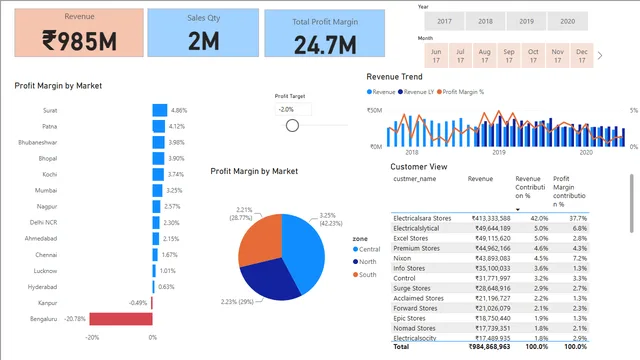The image size is (640, 360).
Task: Sort by Revenue Contribution % column header
Action: pyautogui.click(x=530, y=187)
